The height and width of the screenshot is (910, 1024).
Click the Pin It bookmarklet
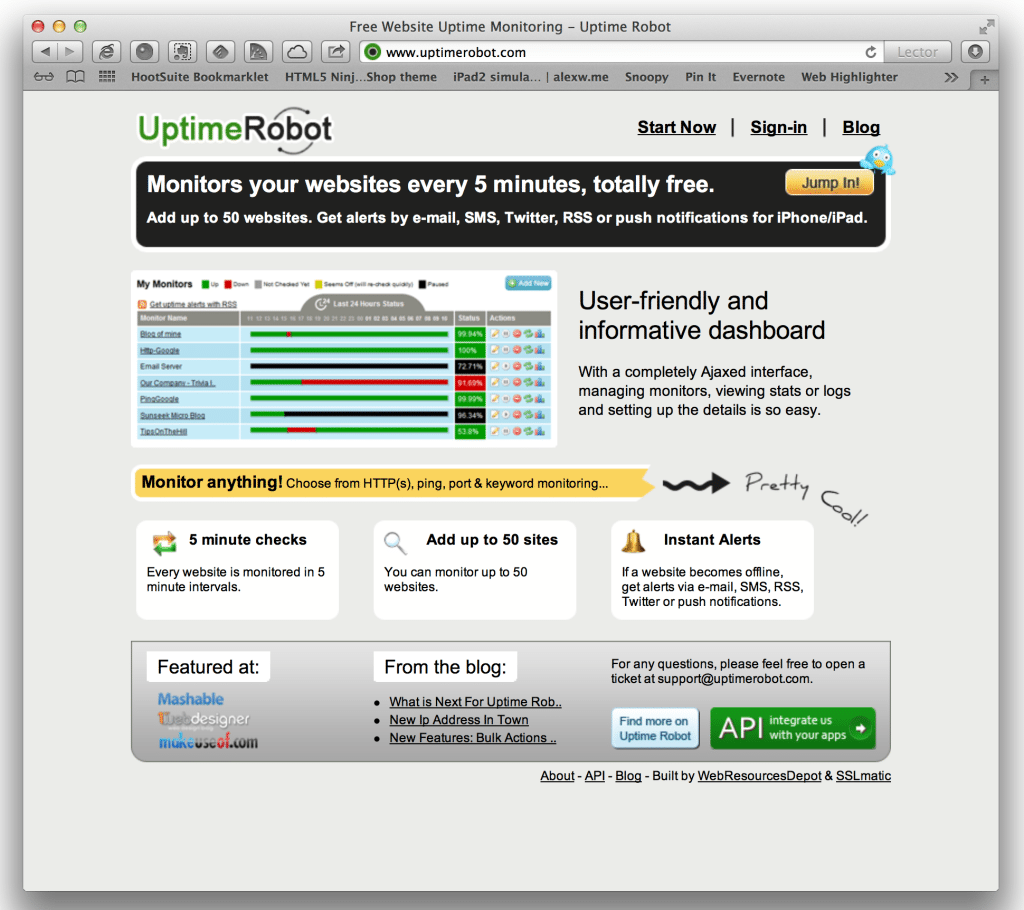[x=700, y=77]
